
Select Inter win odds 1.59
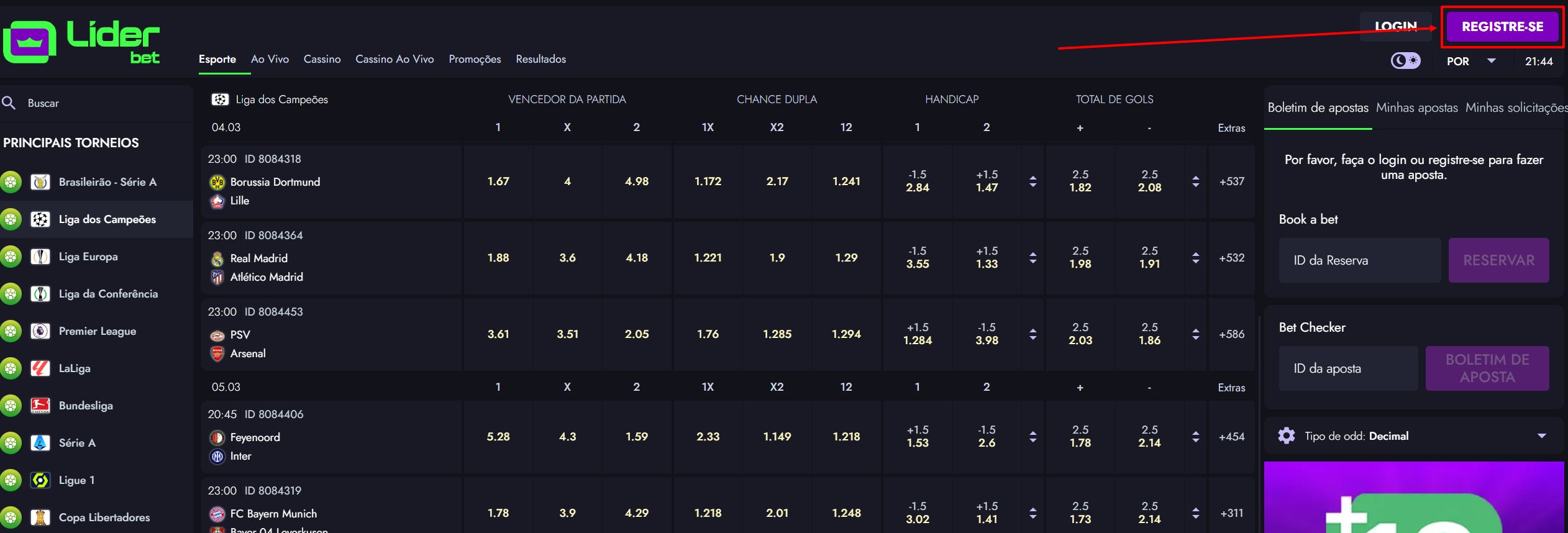(637, 437)
